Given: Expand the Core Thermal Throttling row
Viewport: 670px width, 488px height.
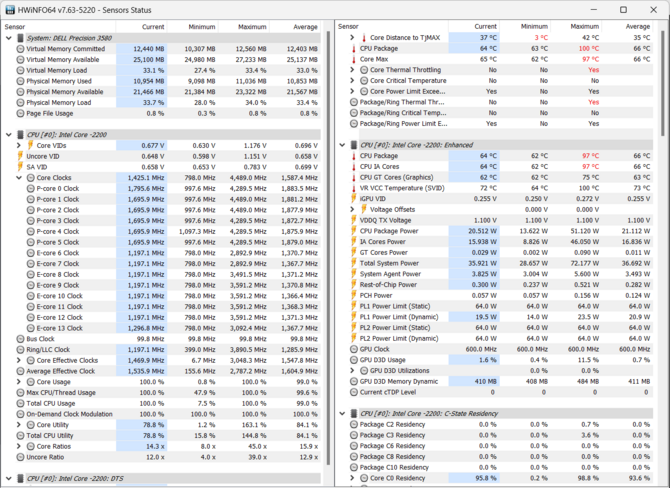Looking at the screenshot, I should click(352, 70).
